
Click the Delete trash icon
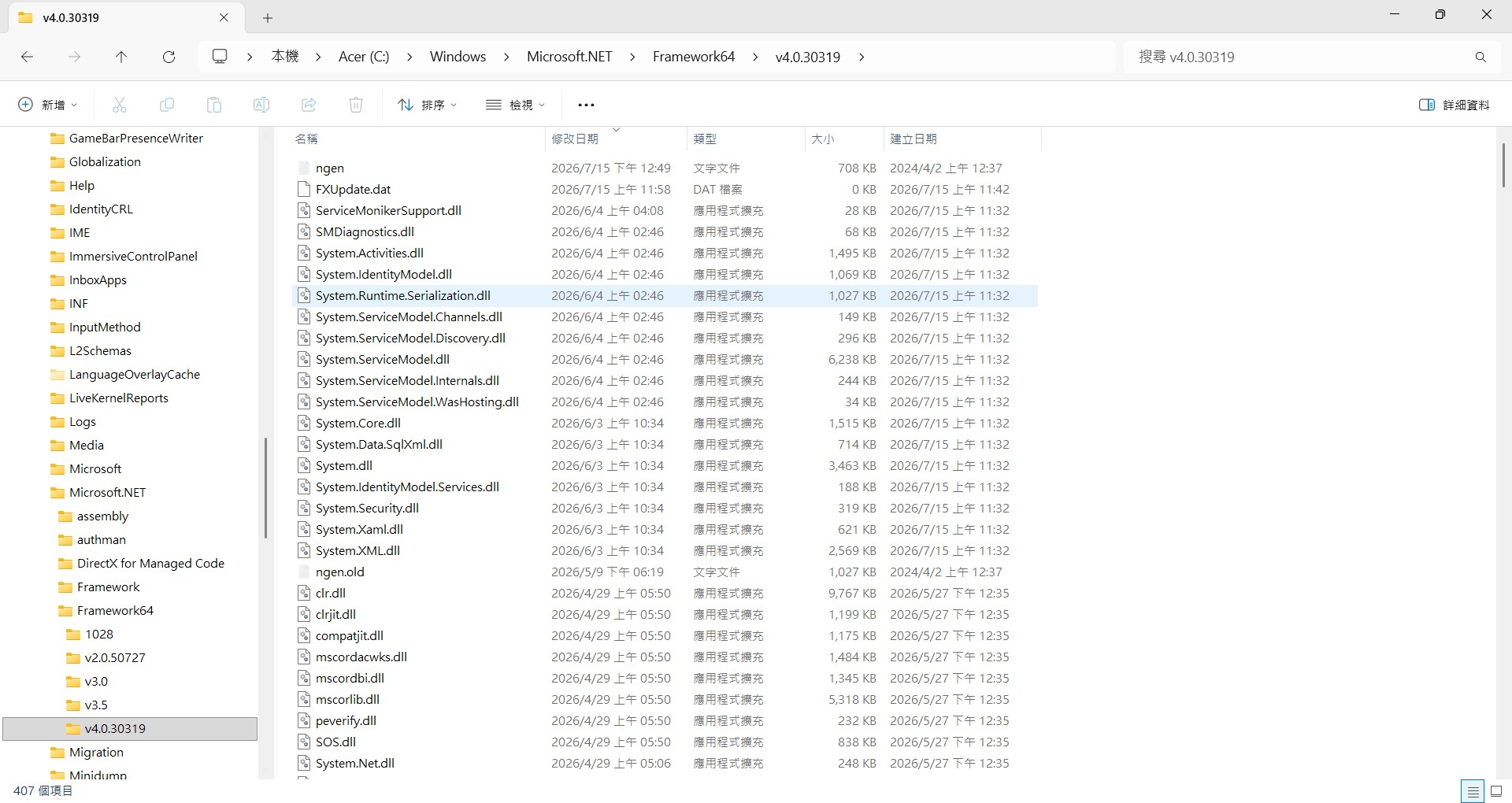356,105
